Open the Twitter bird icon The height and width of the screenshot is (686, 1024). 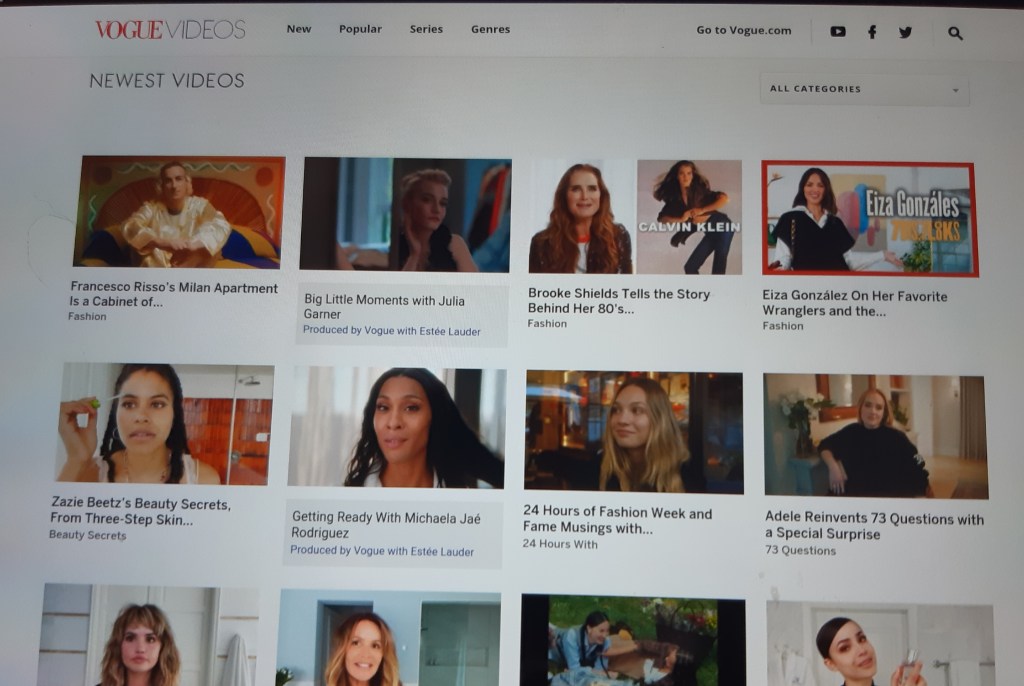pos(905,32)
